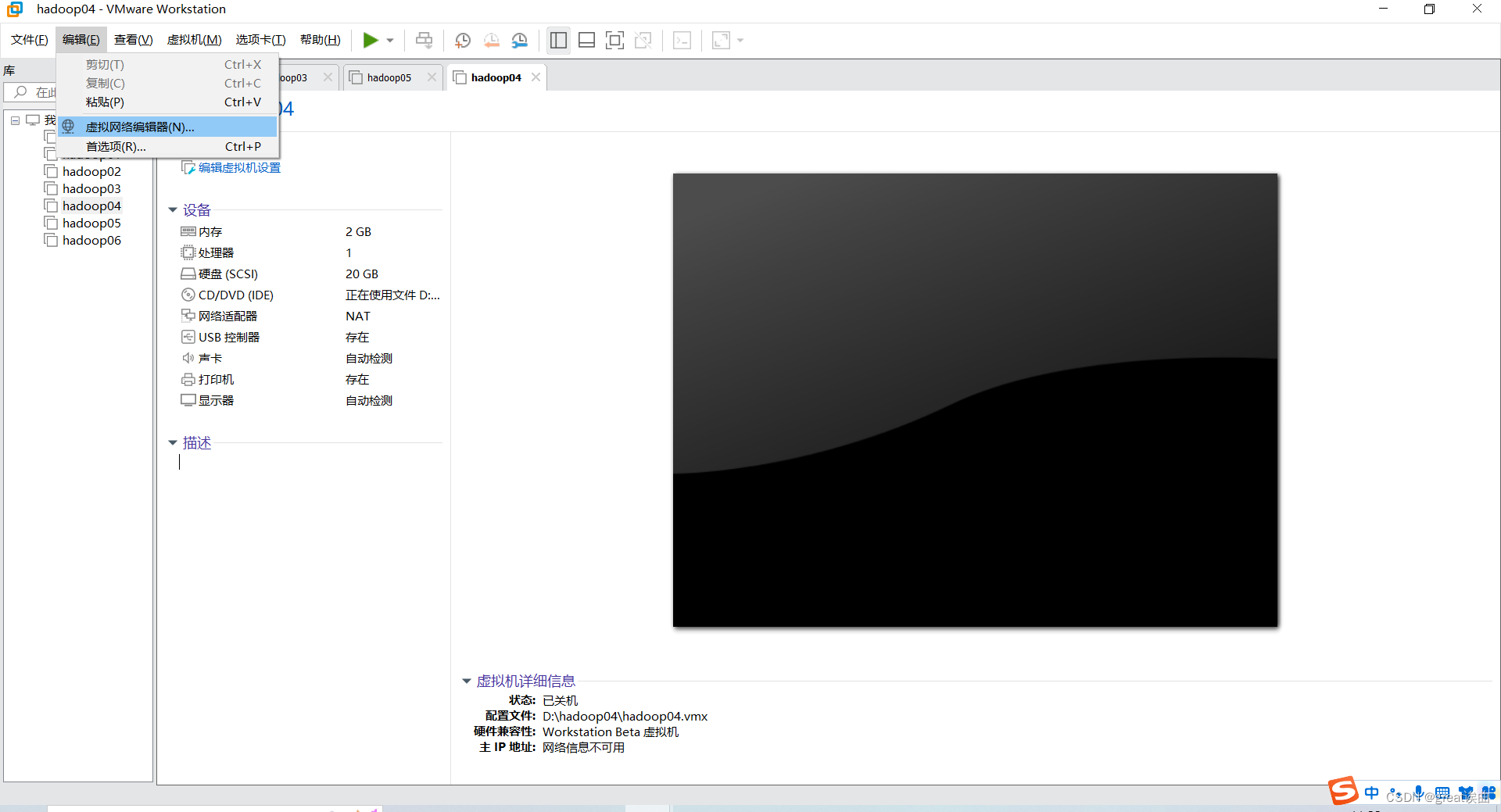
Task: Click the 处理器 processor device icon
Action: point(188,252)
